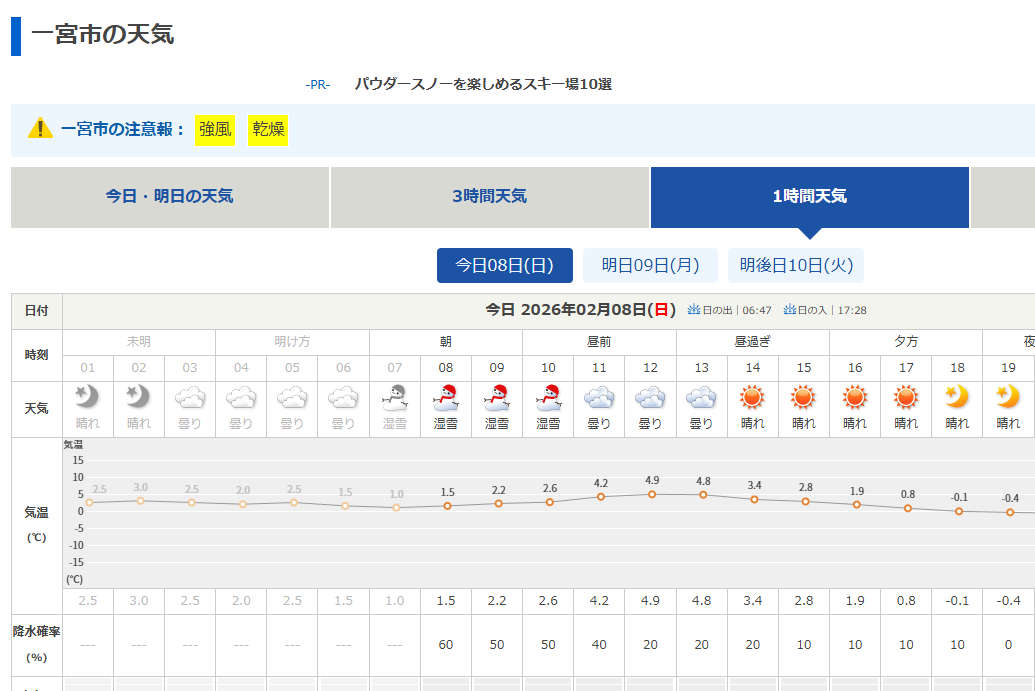Click the 16時 sun weather icon
Image resolution: width=1035 pixels, height=691 pixels.
click(854, 398)
